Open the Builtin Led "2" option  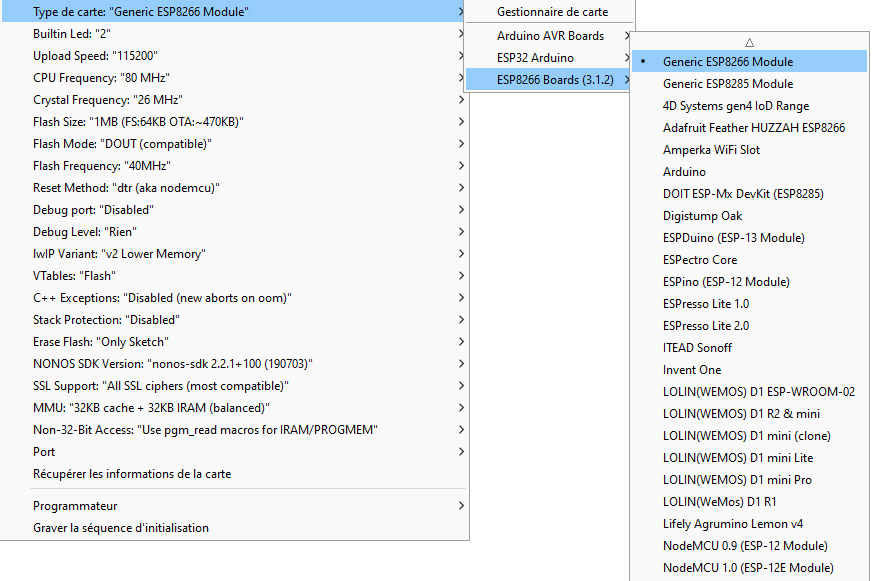[234, 33]
